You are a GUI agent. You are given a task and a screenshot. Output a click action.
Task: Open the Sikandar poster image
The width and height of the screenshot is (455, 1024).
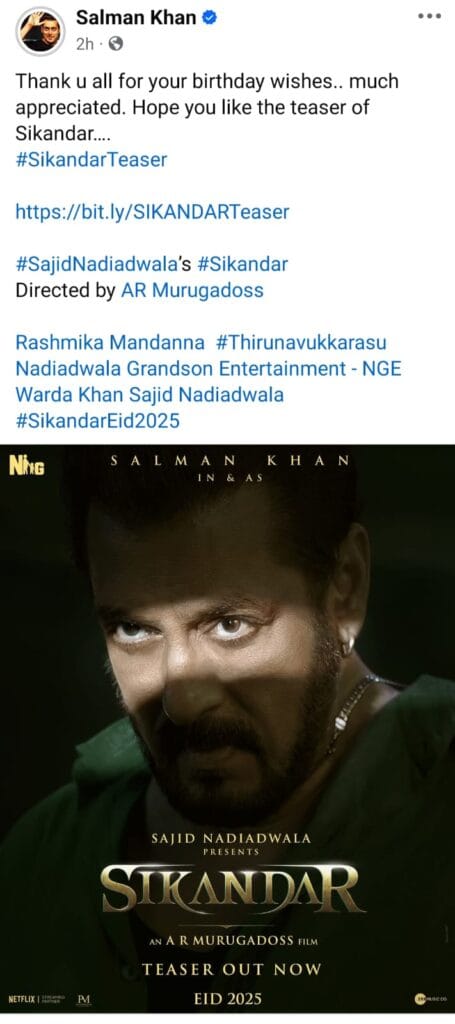pos(227,729)
